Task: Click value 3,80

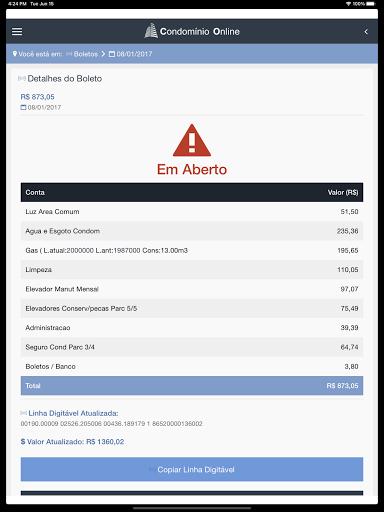Action: (351, 366)
